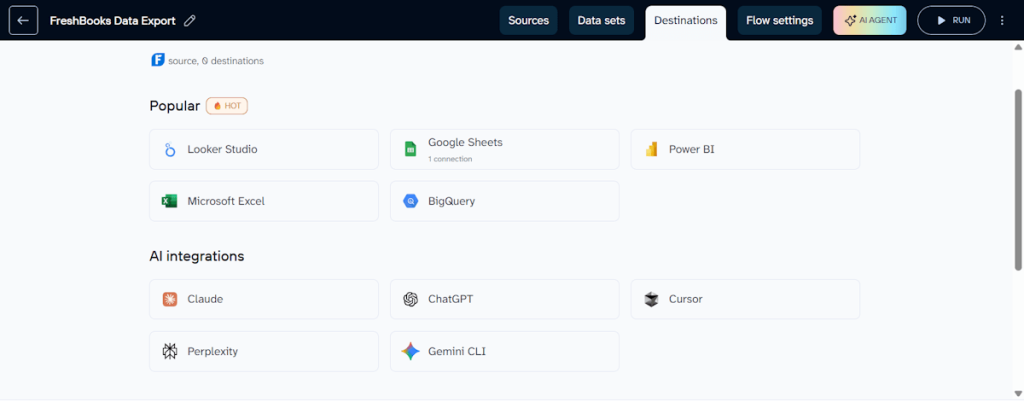1024x402 pixels.
Task: Select Perplexity AI integration card
Action: pos(264,351)
